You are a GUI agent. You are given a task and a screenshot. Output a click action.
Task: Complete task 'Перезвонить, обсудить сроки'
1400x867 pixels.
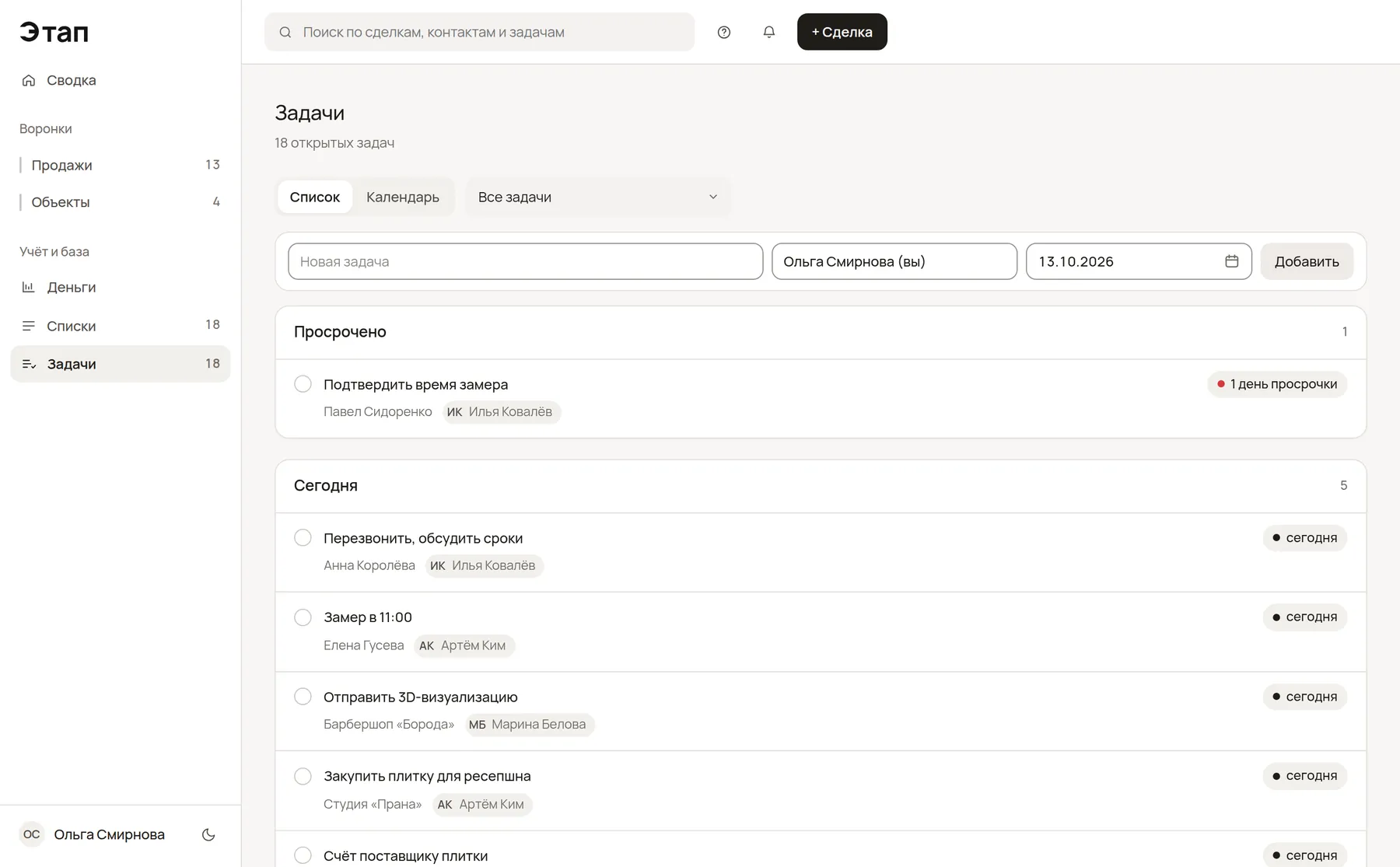[x=303, y=538]
